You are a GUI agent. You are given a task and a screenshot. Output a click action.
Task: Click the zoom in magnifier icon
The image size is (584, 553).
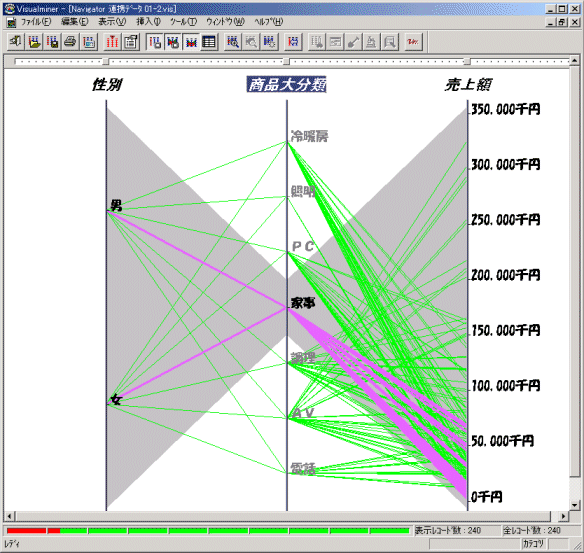pos(233,41)
